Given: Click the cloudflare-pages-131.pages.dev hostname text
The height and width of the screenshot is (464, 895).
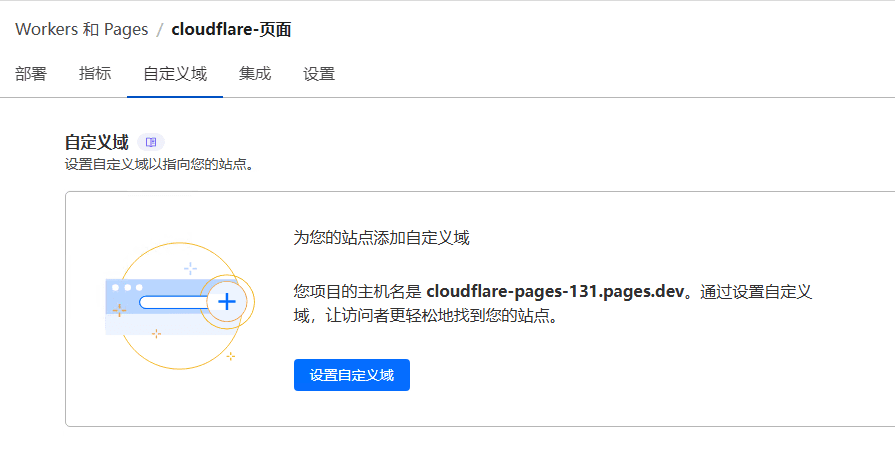Looking at the screenshot, I should 555,292.
